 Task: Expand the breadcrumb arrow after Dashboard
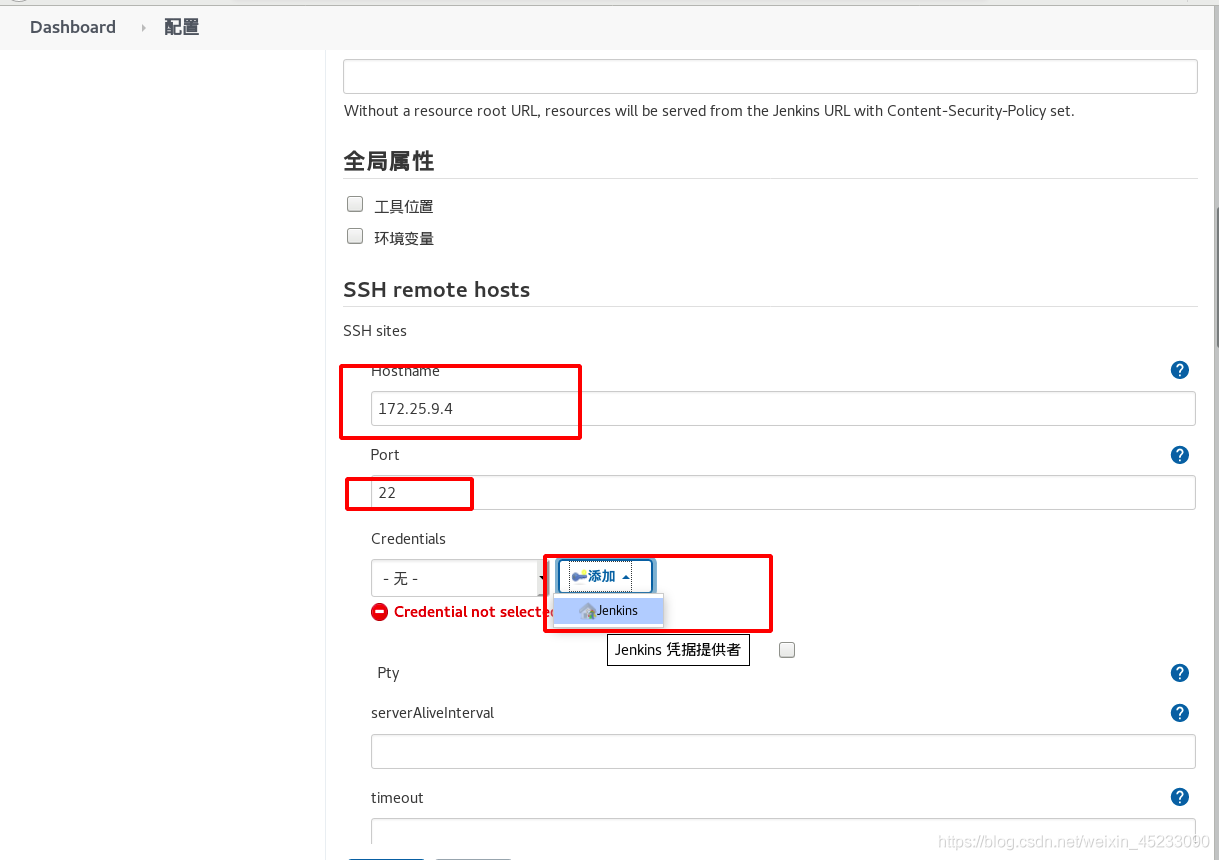(143, 28)
